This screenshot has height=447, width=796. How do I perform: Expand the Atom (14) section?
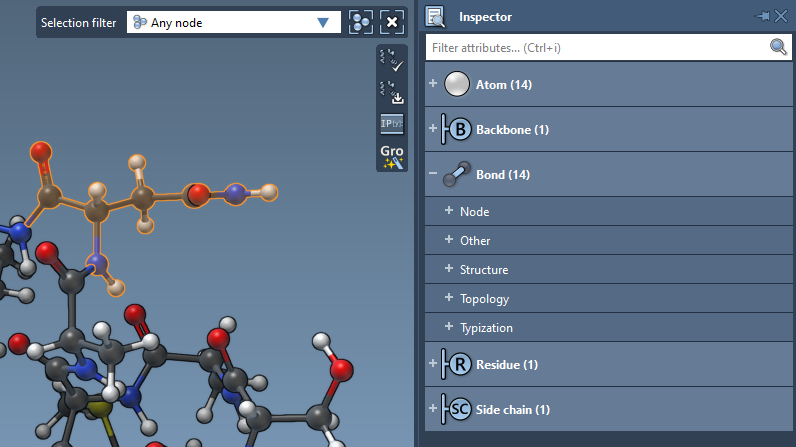tap(433, 84)
